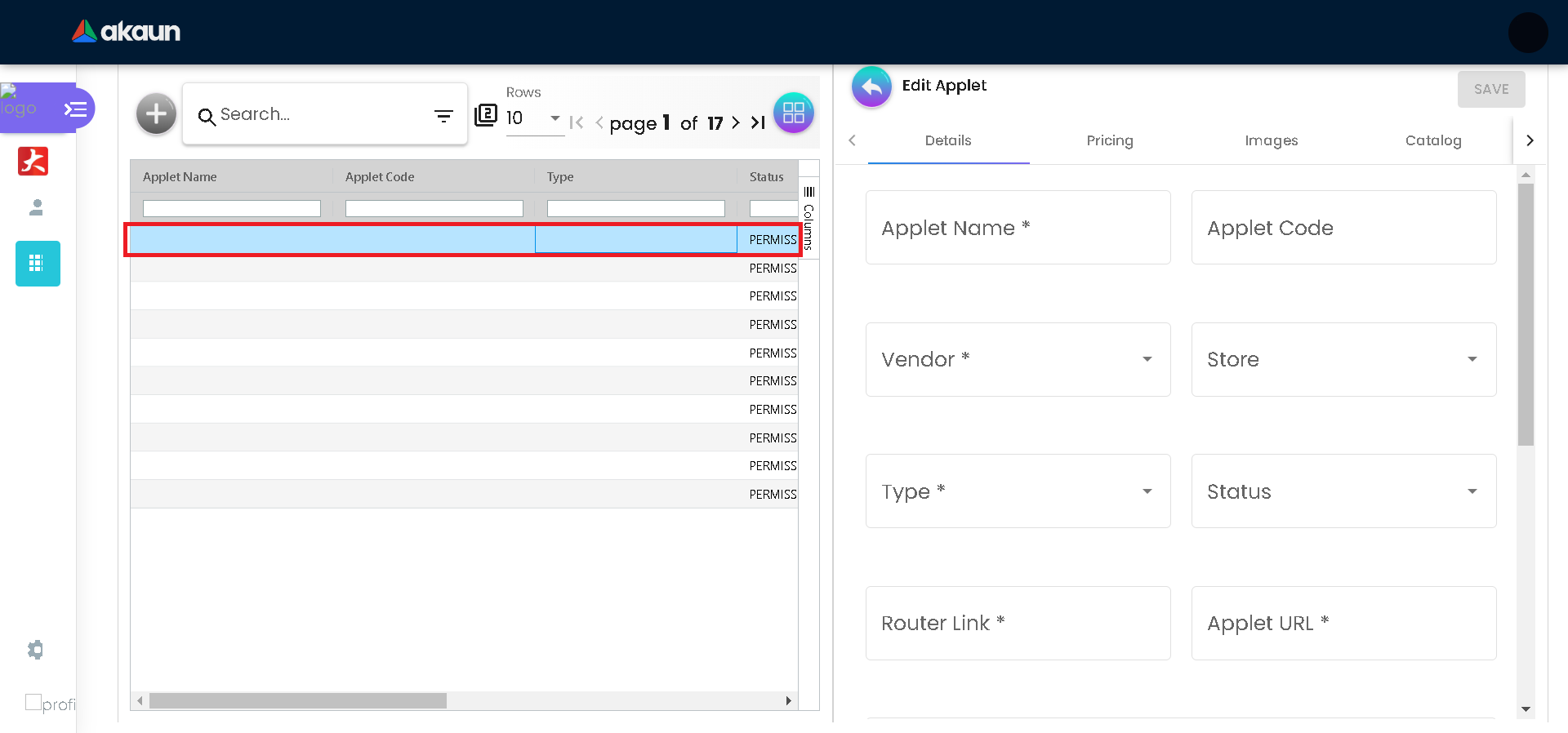Screen dimensions: 1568x733
Task: Switch to the Catalog tab
Action: click(x=1432, y=140)
